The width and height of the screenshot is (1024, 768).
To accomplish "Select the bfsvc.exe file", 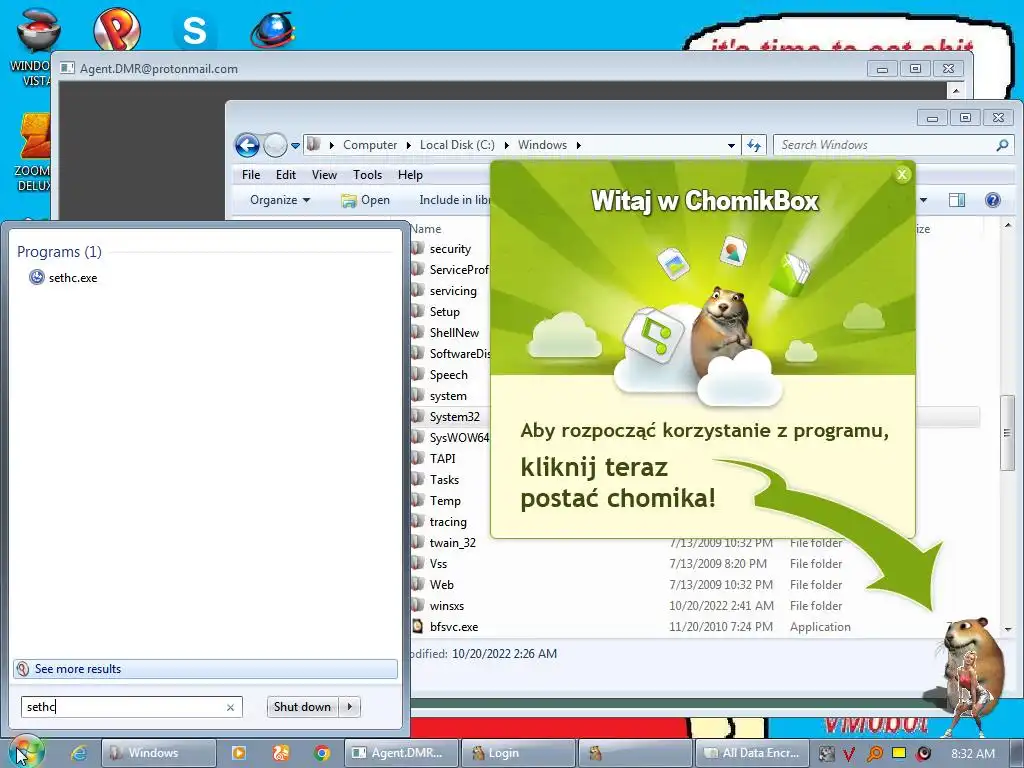I will pos(453,626).
